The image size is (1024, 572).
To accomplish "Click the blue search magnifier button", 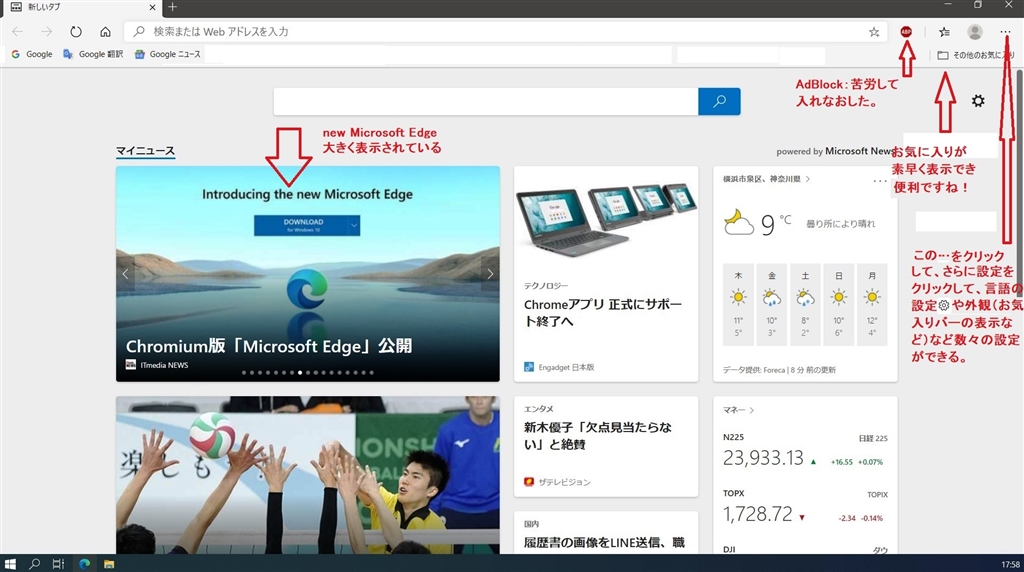I will (x=719, y=101).
